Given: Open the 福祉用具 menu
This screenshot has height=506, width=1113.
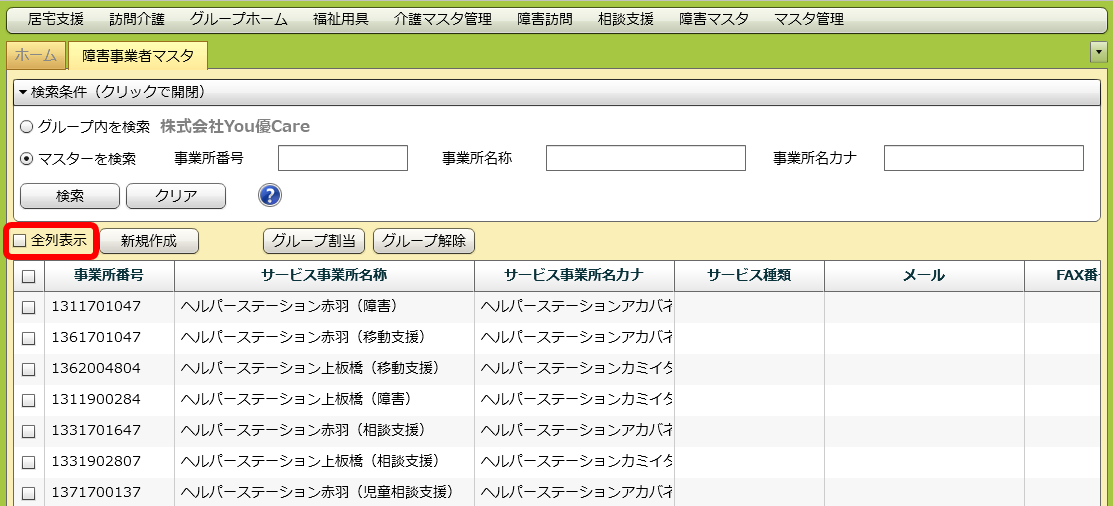Looking at the screenshot, I should pyautogui.click(x=341, y=19).
